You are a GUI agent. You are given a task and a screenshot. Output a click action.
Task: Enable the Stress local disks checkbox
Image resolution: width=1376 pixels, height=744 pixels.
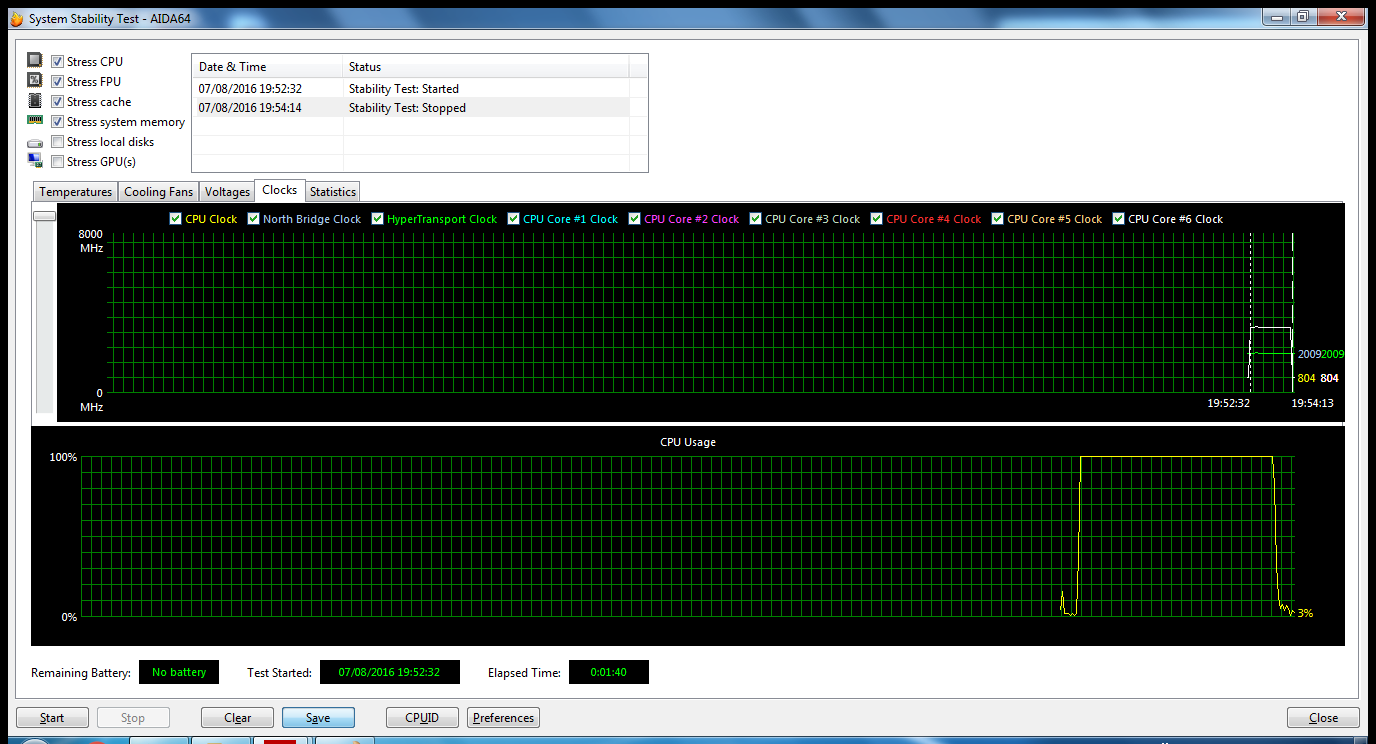pos(58,142)
